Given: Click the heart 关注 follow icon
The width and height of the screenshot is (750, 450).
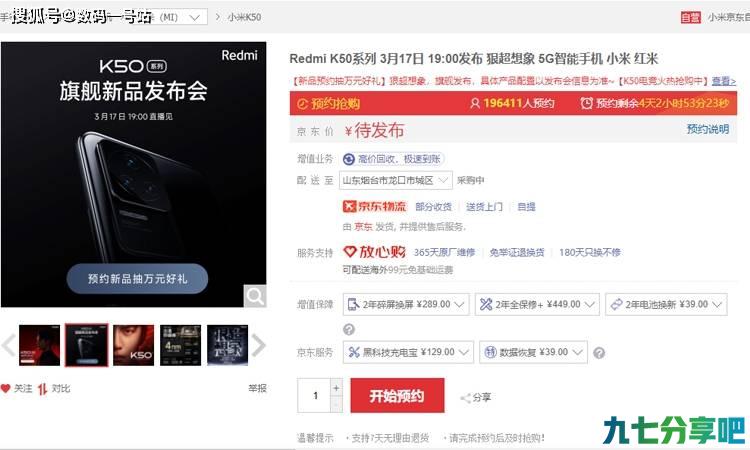Looking at the screenshot, I should 6,388.
